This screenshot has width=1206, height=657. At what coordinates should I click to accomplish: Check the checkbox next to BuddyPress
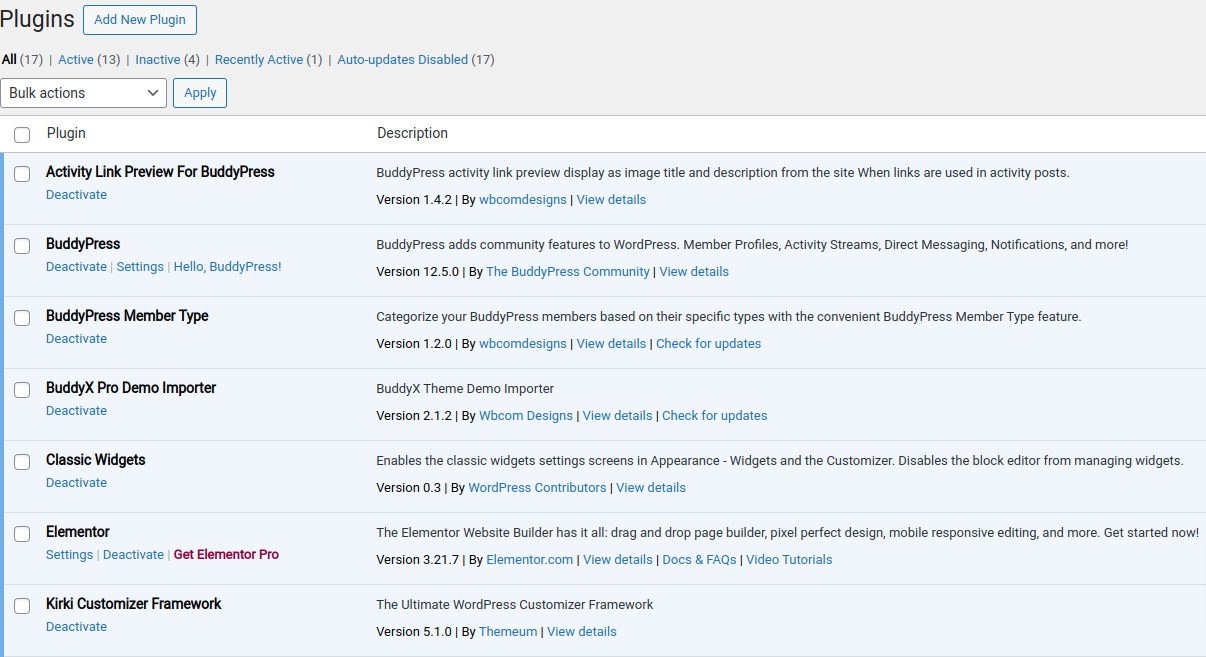point(22,245)
